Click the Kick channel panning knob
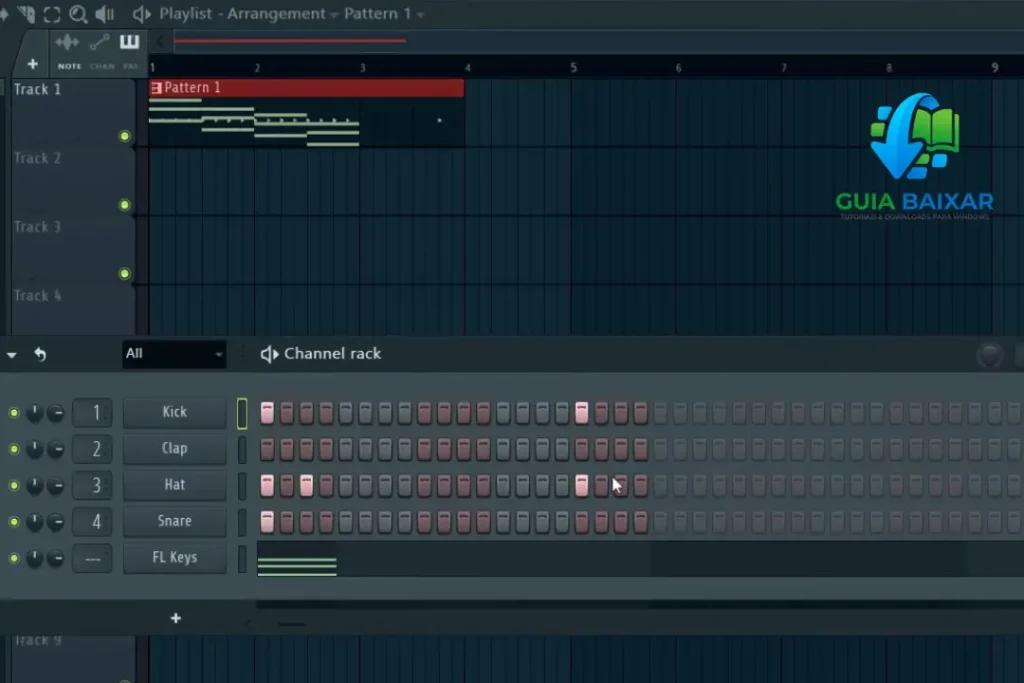Image resolution: width=1024 pixels, height=683 pixels. point(34,413)
